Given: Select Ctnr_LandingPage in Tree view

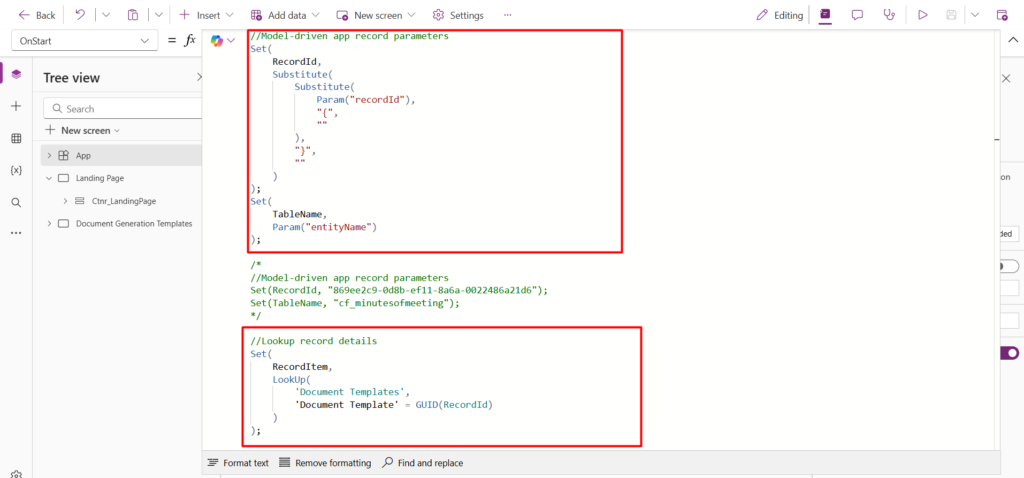Looking at the screenshot, I should point(124,201).
